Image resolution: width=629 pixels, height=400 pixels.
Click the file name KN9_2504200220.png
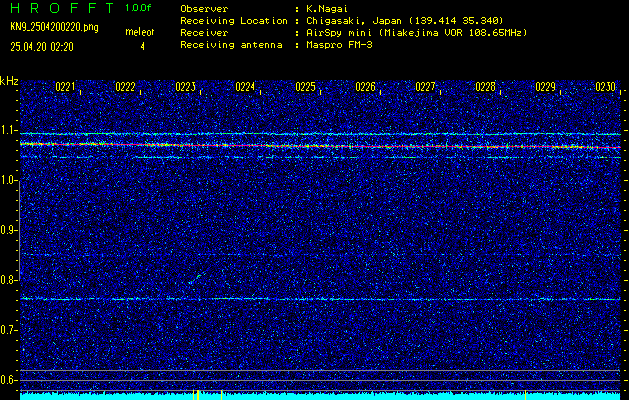point(54,28)
